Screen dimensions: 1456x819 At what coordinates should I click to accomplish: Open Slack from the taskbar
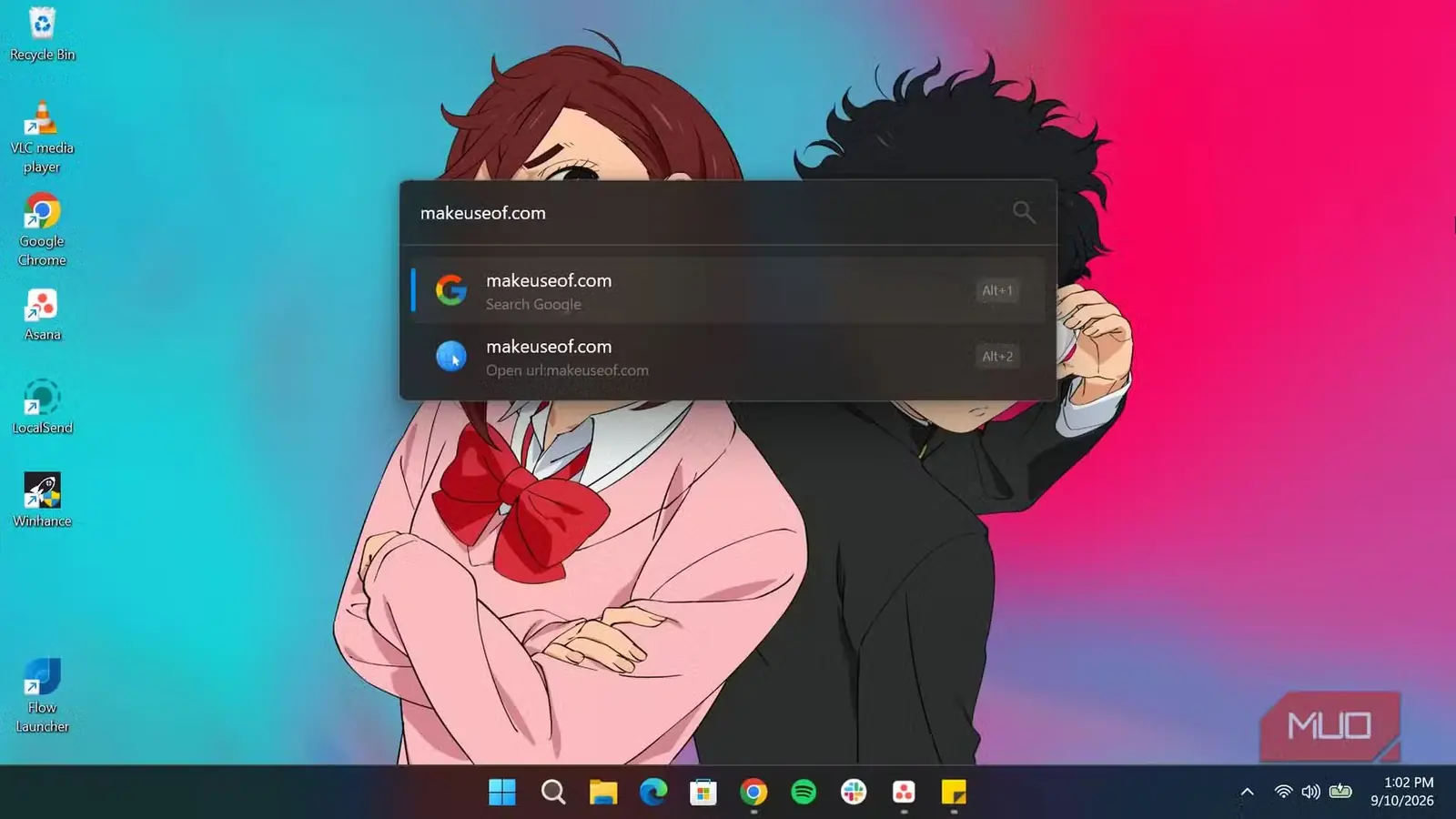(854, 793)
